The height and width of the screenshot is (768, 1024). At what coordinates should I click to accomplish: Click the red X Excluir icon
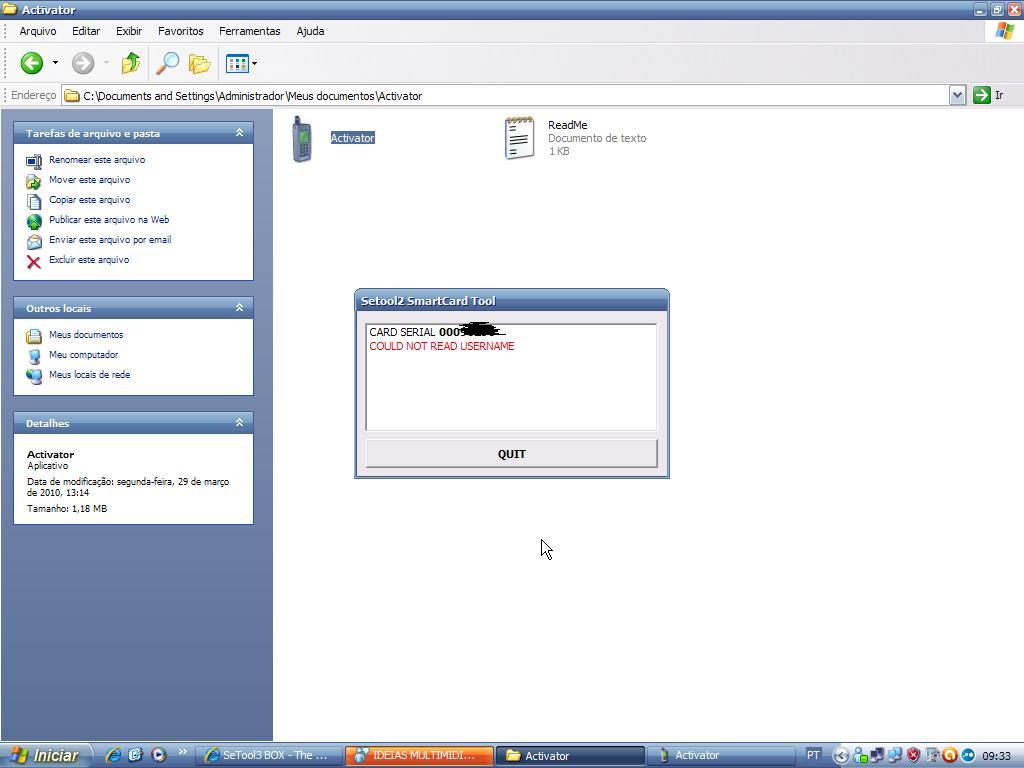coord(34,262)
